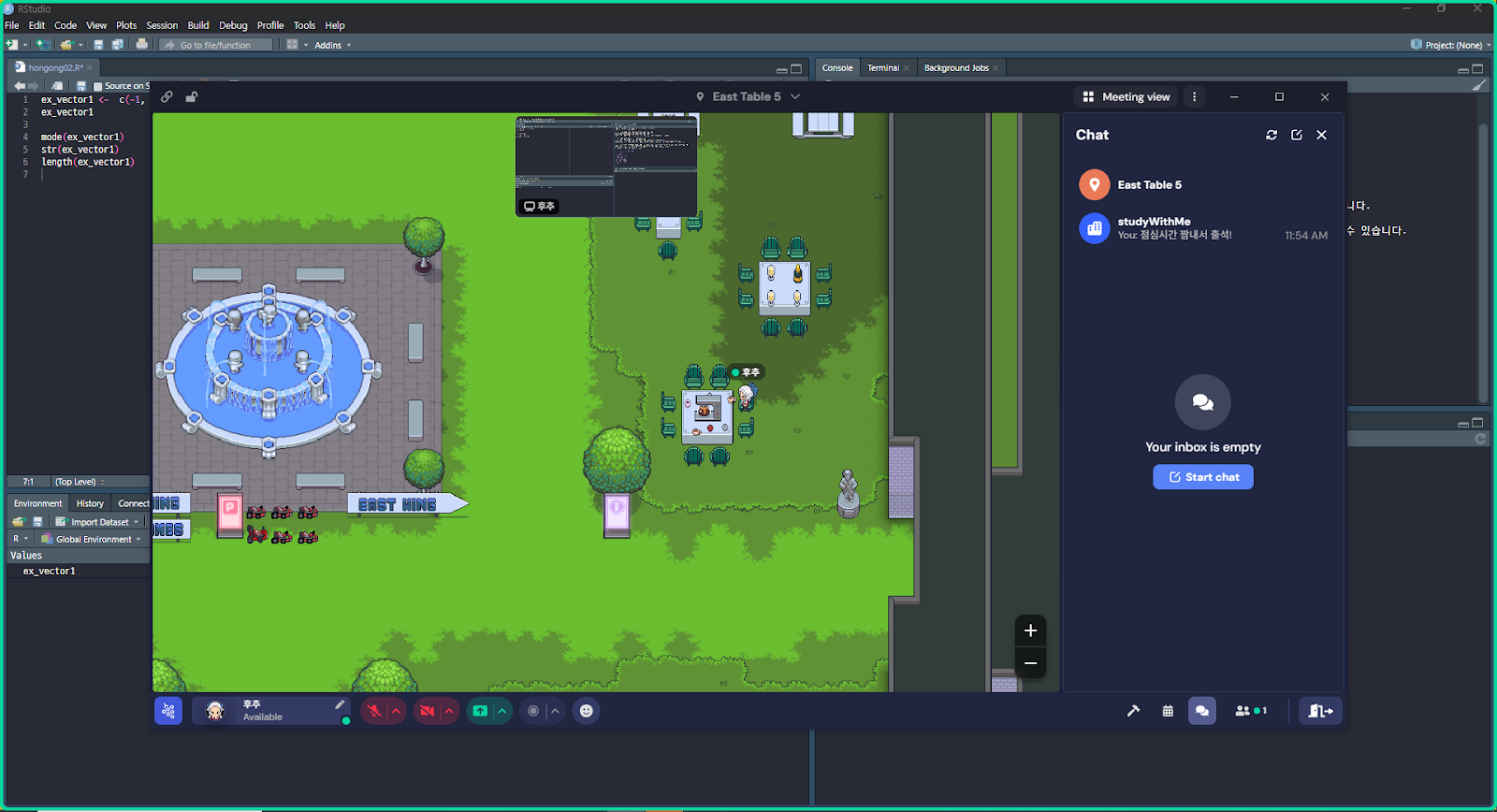Refresh the Chat panel
Image resolution: width=1497 pixels, height=812 pixels.
1272,135
